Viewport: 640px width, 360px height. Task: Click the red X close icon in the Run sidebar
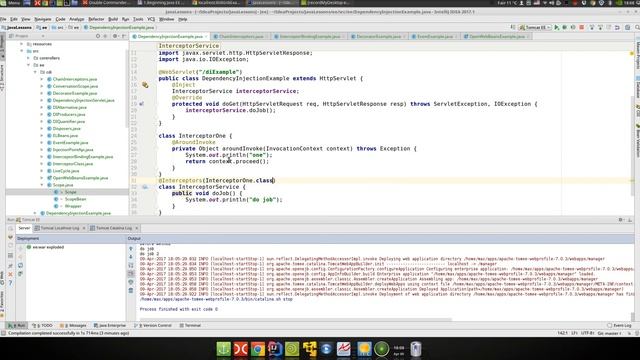[x=10, y=274]
